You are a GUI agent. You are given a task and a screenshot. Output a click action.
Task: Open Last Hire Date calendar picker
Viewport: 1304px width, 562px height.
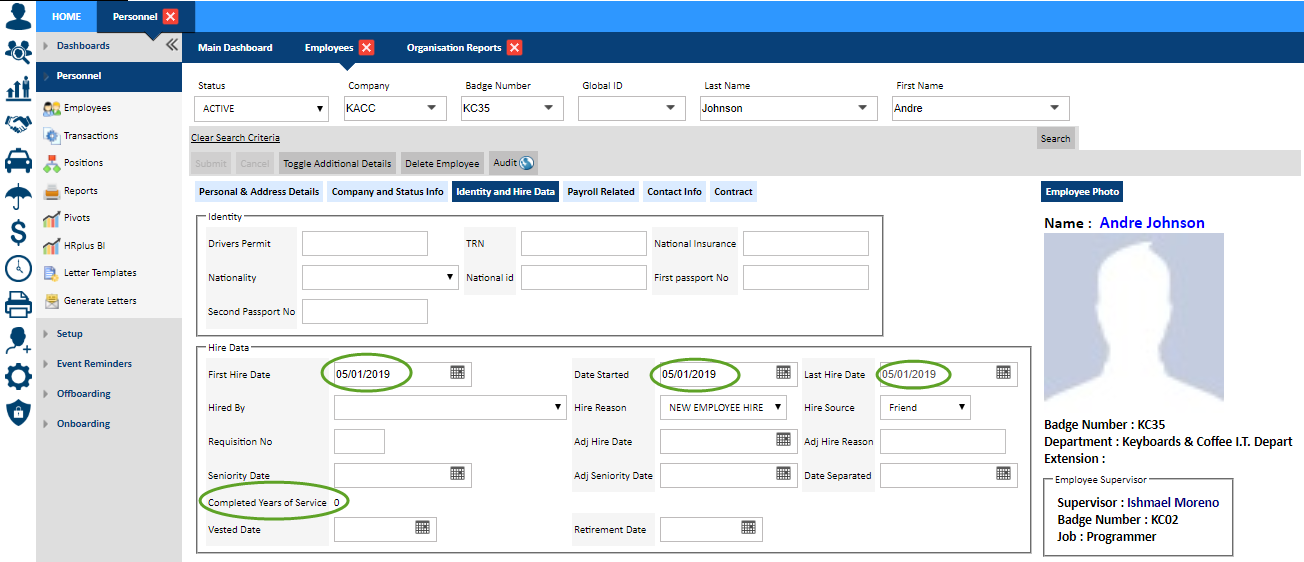point(1003,373)
